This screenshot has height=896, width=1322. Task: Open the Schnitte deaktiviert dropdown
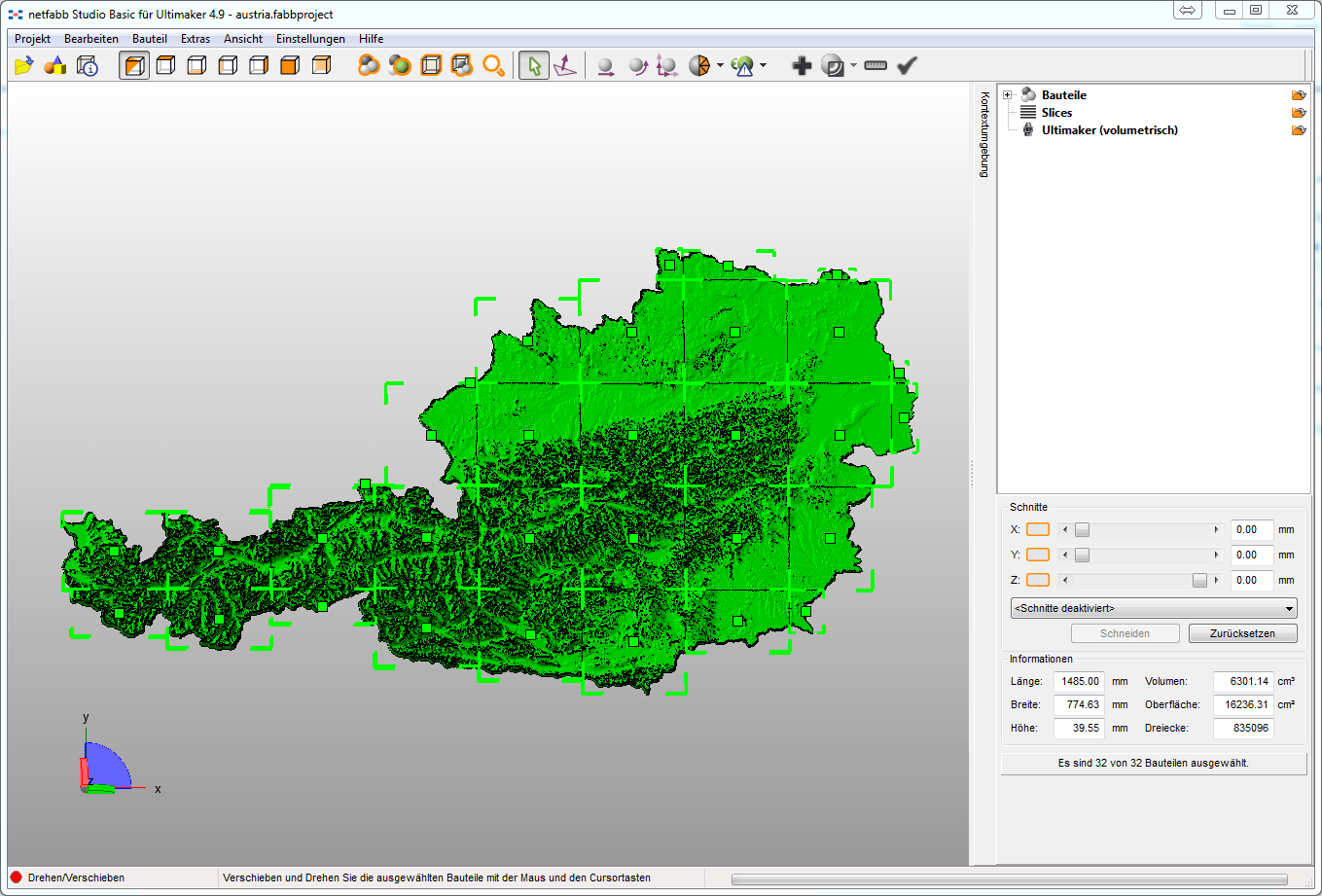1154,609
